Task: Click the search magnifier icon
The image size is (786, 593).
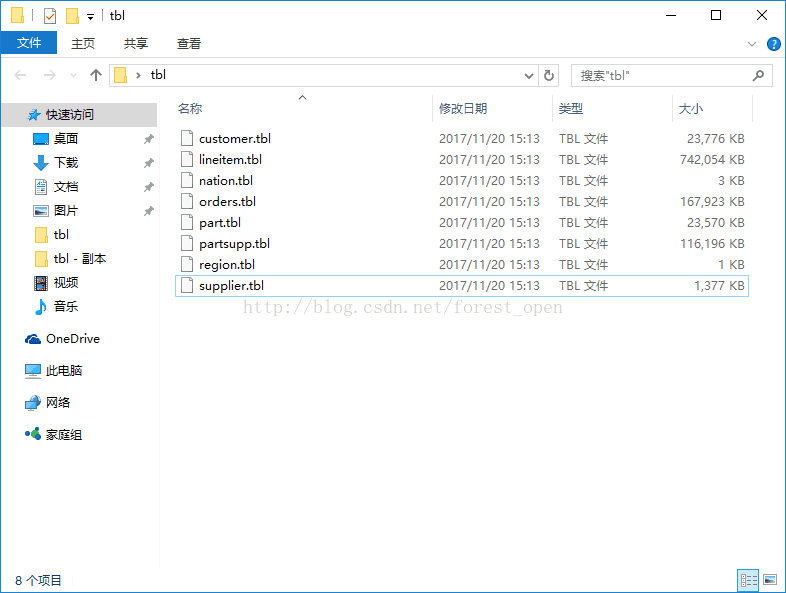Action: click(x=758, y=76)
